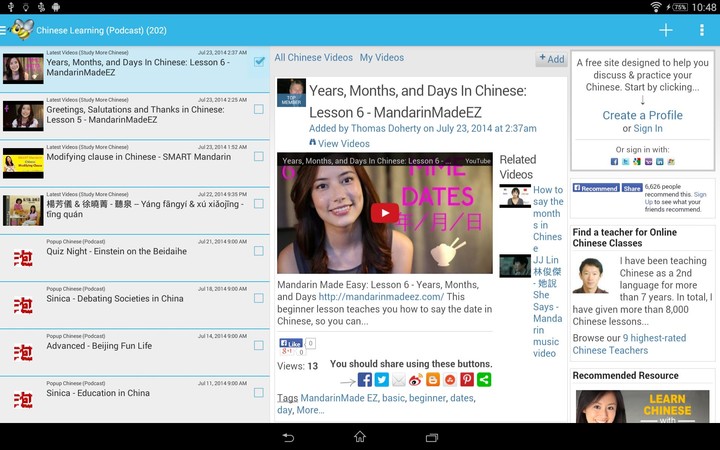
Task: Click the online teacher's profile photo
Action: point(591,275)
